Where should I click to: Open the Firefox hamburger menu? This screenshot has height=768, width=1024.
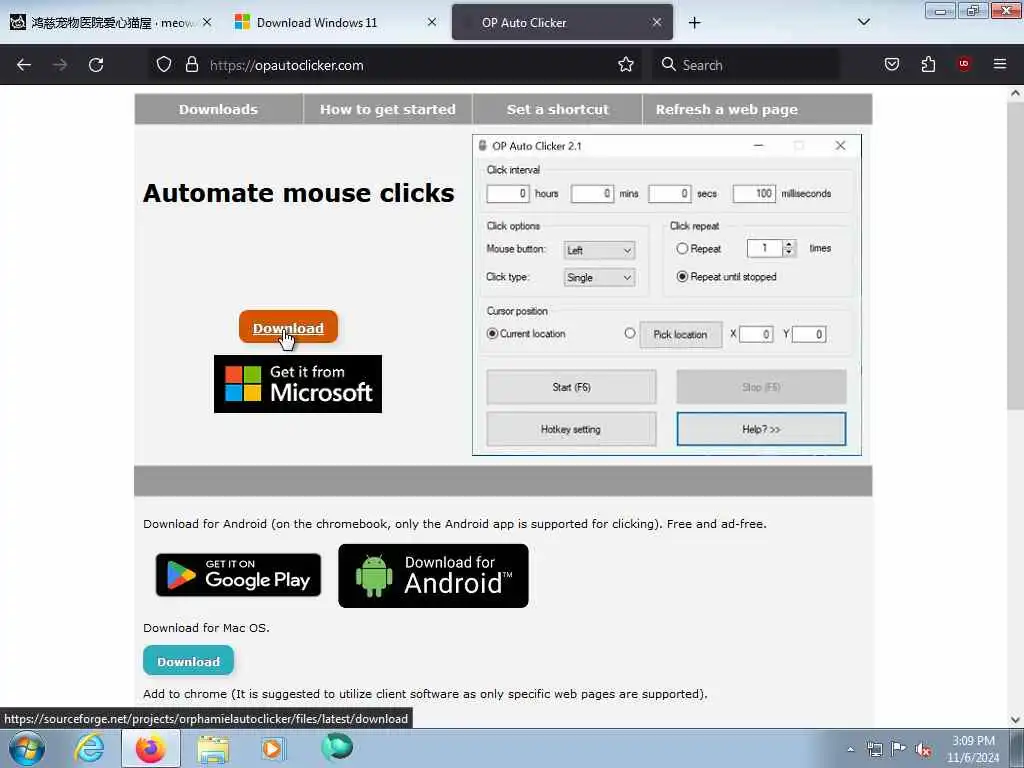[x=1000, y=64]
